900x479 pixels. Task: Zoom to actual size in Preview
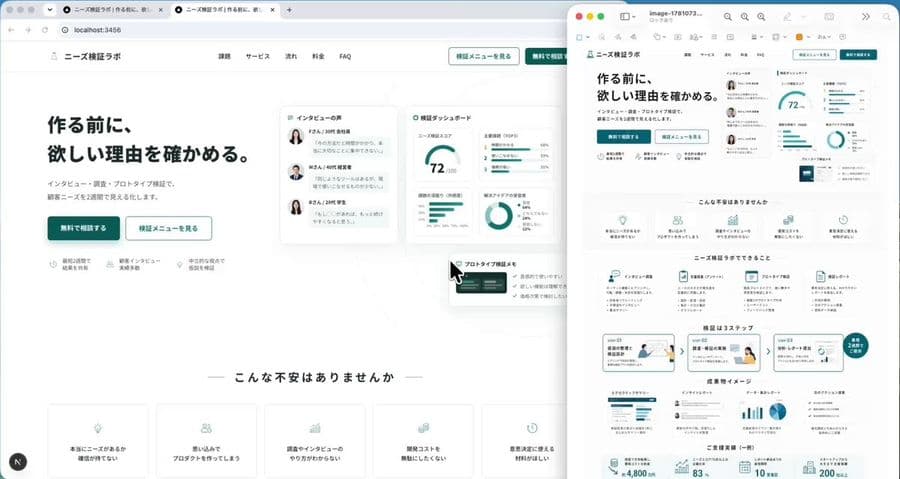744,17
